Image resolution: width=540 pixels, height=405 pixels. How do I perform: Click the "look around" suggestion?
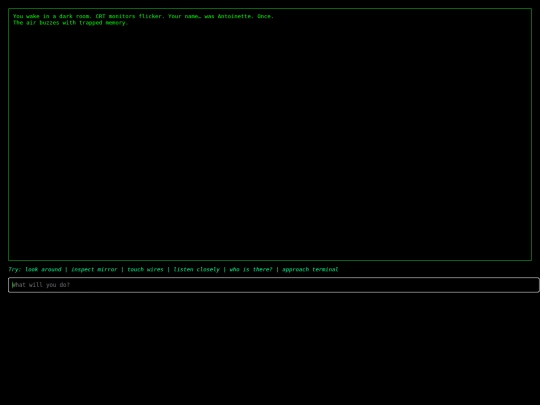tap(43, 269)
